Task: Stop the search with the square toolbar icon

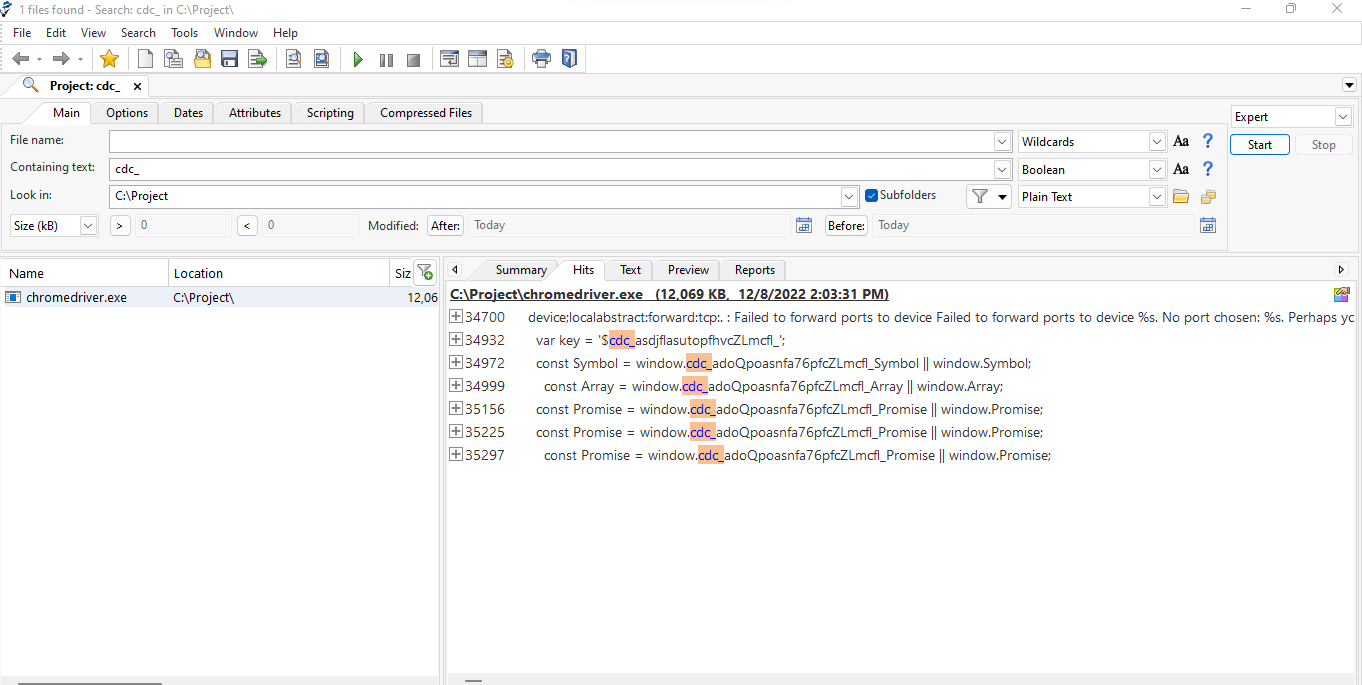Action: (x=413, y=60)
